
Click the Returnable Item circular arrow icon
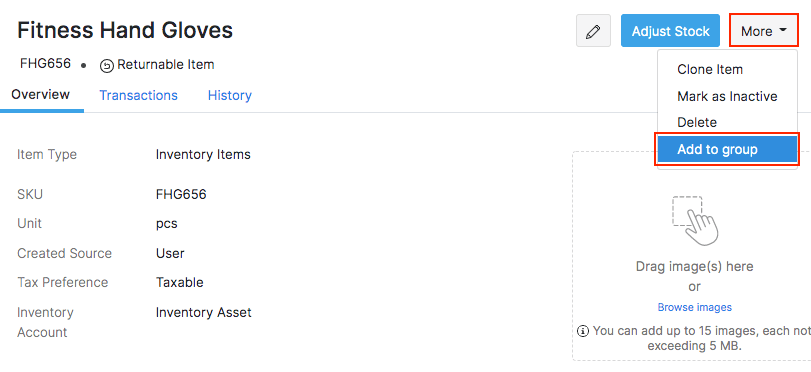point(107,66)
